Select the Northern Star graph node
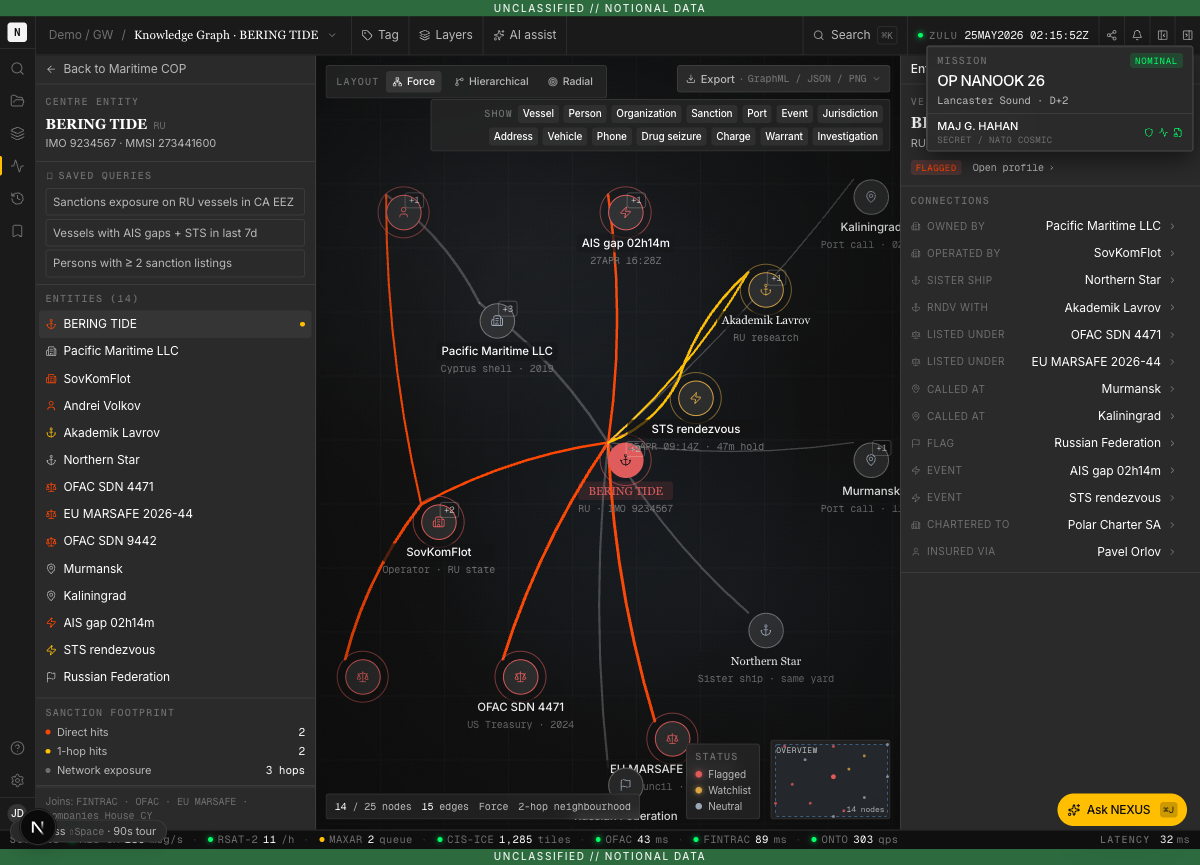Image resolution: width=1200 pixels, height=865 pixels. coord(766,631)
